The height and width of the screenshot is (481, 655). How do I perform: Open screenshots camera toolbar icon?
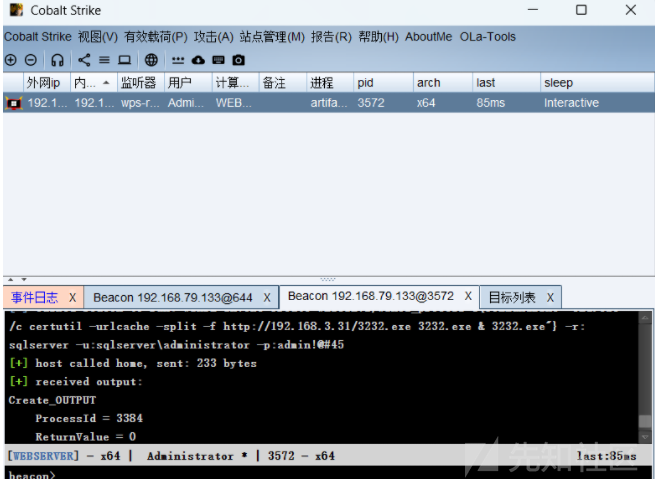pyautogui.click(x=239, y=60)
